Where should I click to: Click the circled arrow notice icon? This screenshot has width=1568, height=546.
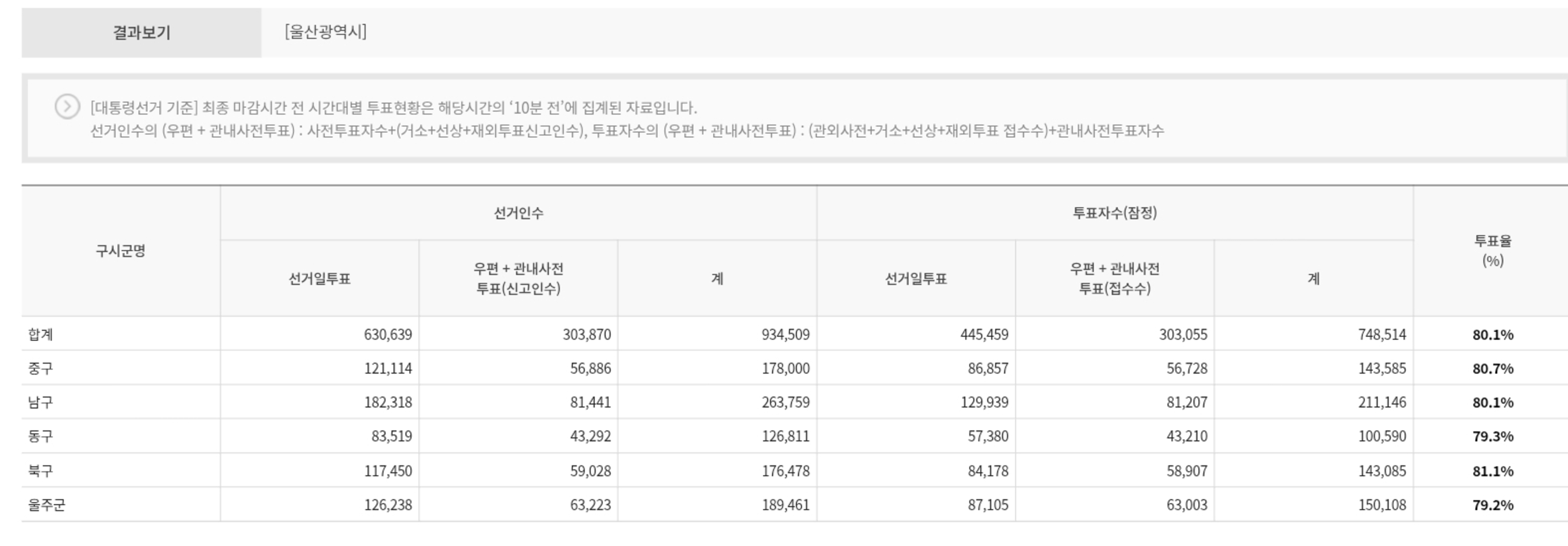[67, 106]
